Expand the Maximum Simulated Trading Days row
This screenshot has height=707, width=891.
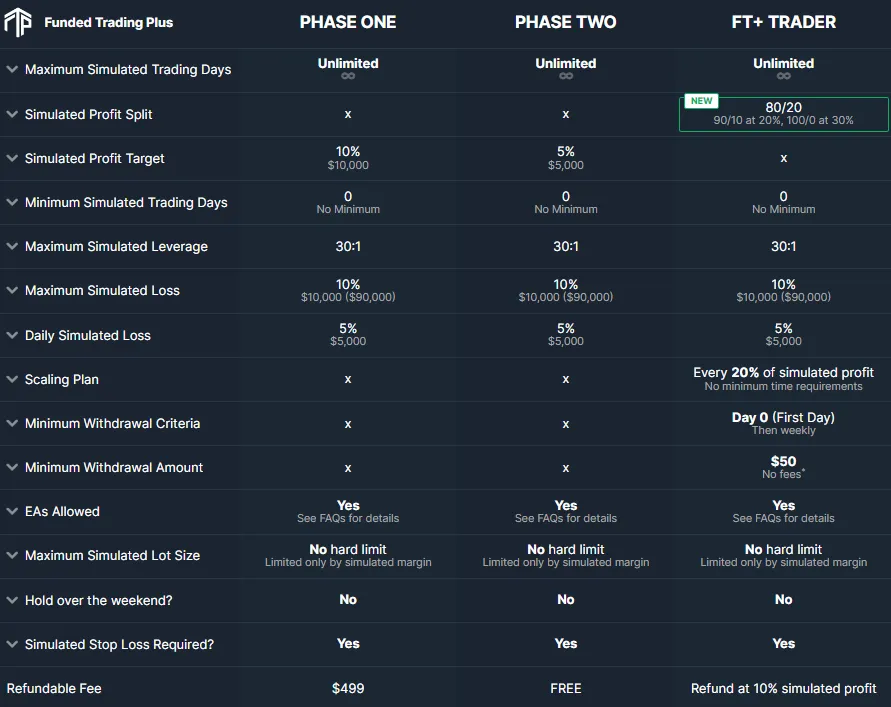pos(11,70)
